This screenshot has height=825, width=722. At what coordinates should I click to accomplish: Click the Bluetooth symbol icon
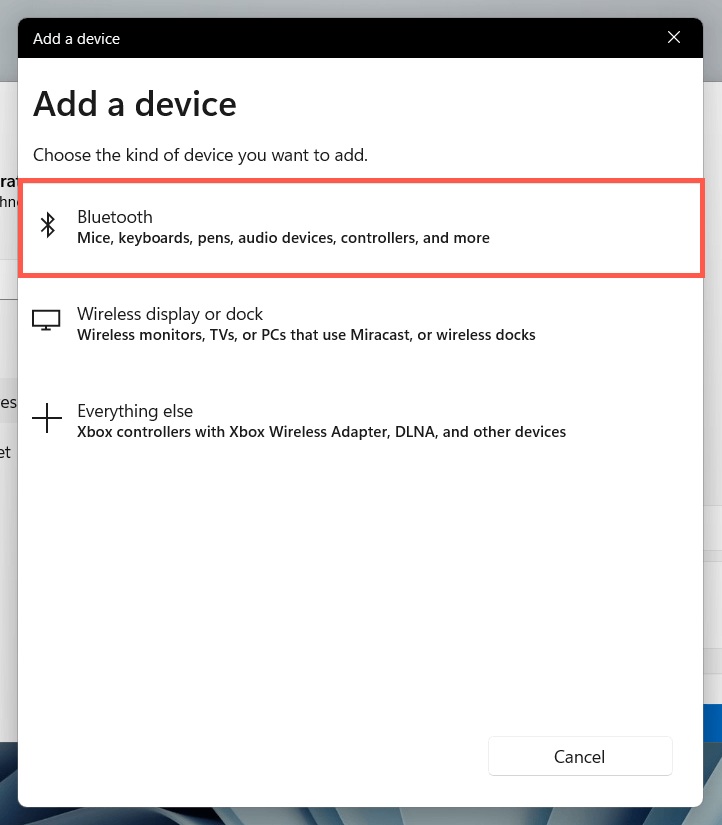point(47,226)
